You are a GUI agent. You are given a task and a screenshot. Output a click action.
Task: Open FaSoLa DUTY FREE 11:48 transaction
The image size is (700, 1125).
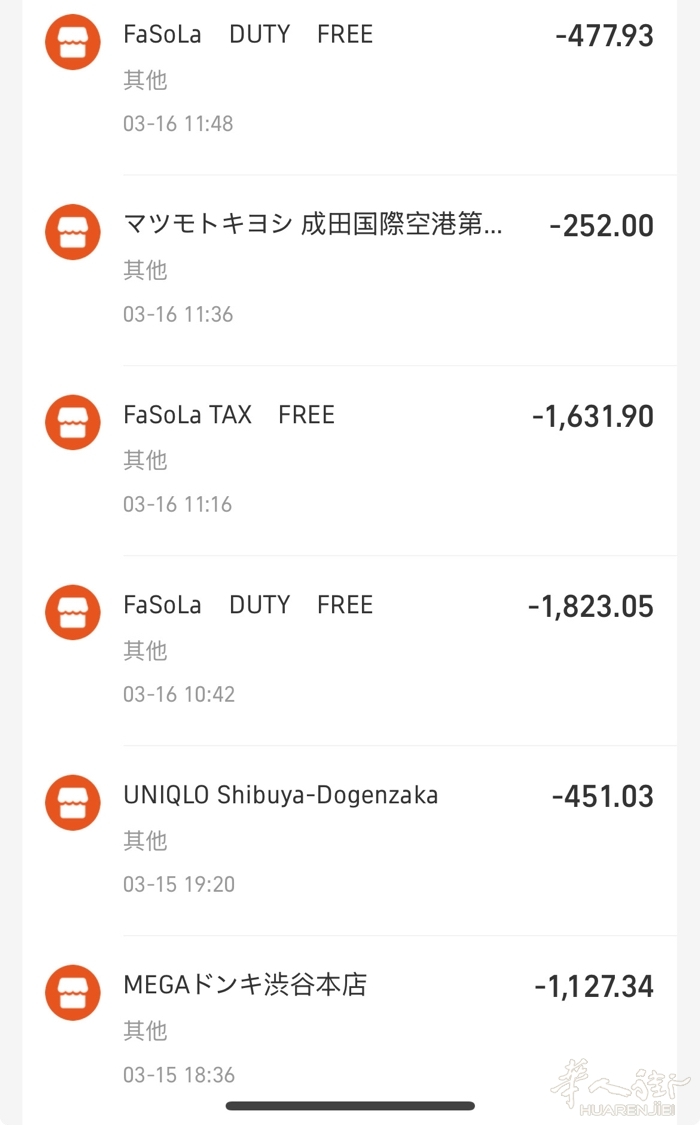tap(248, 35)
